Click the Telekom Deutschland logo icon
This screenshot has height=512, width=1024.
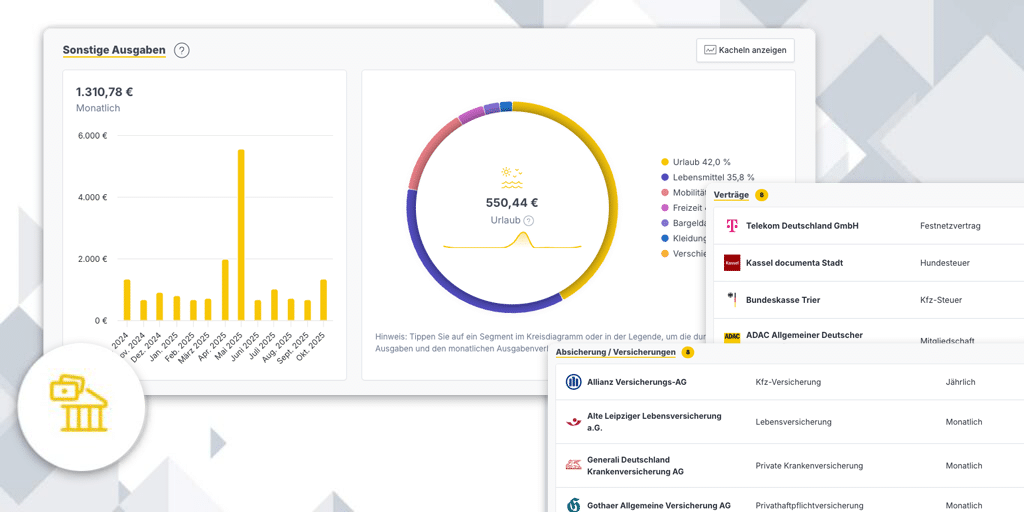pos(732,226)
